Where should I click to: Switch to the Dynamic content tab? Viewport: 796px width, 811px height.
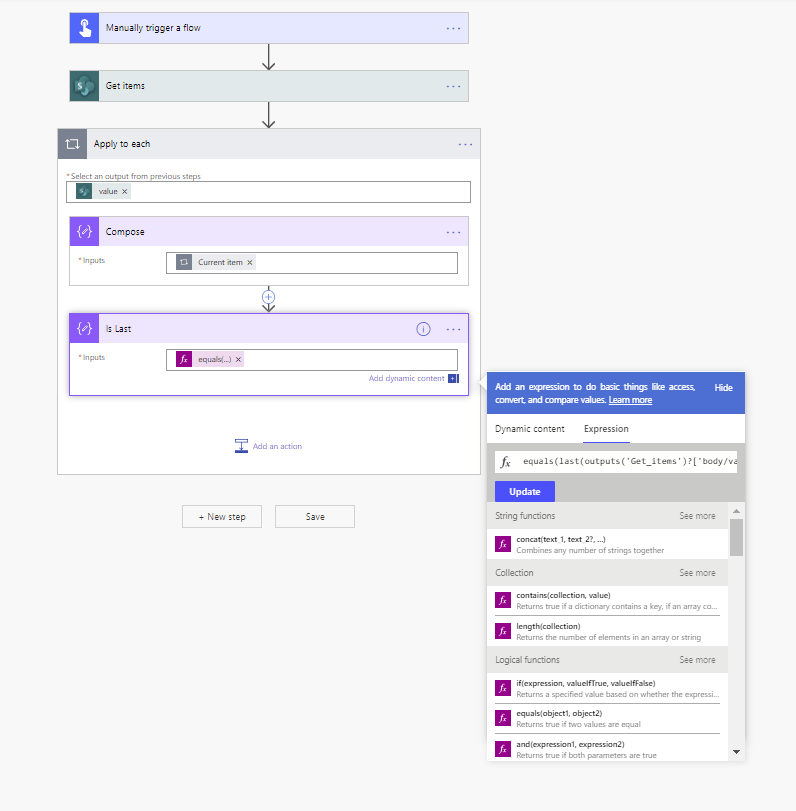point(530,429)
